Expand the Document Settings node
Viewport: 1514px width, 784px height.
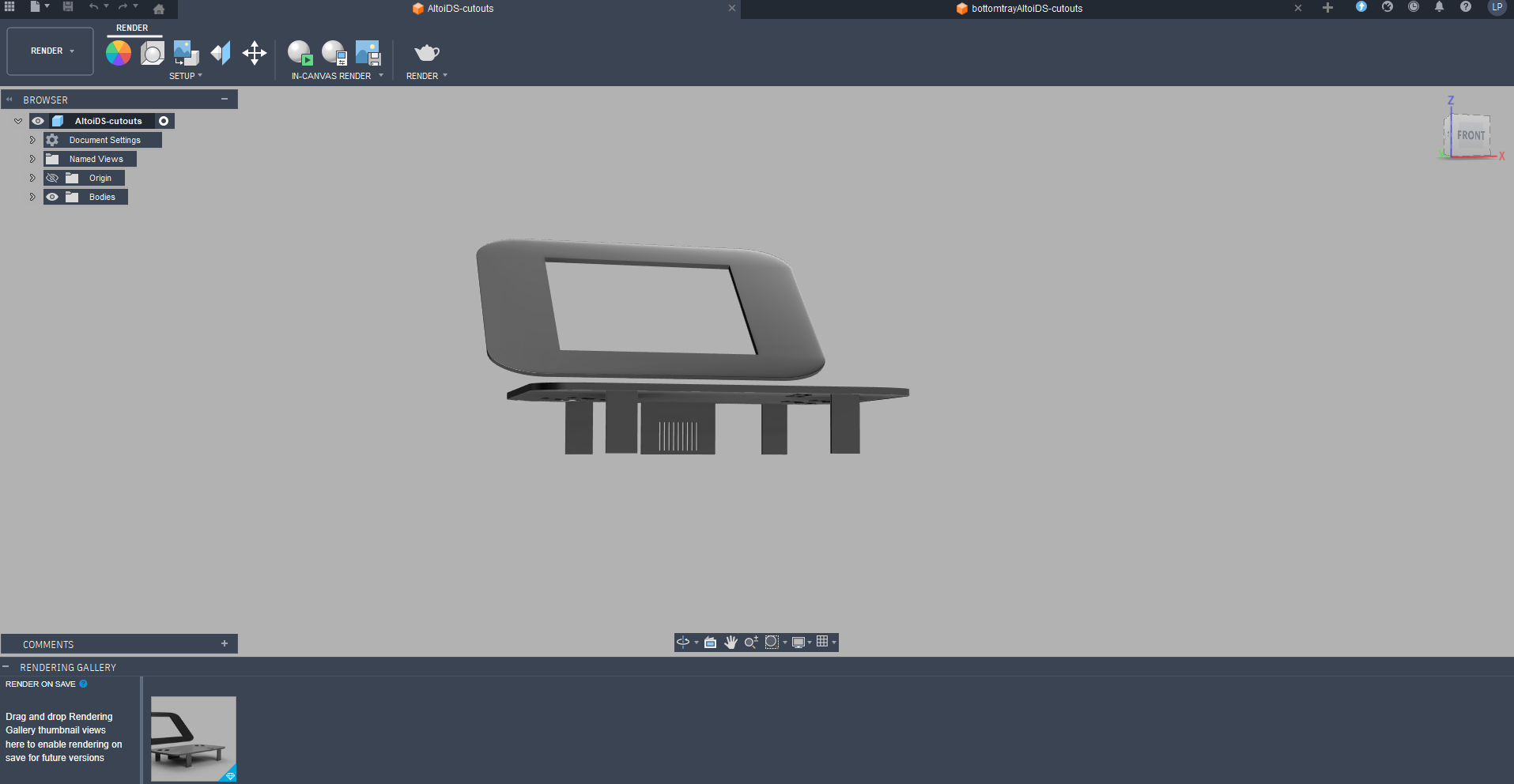tap(32, 140)
